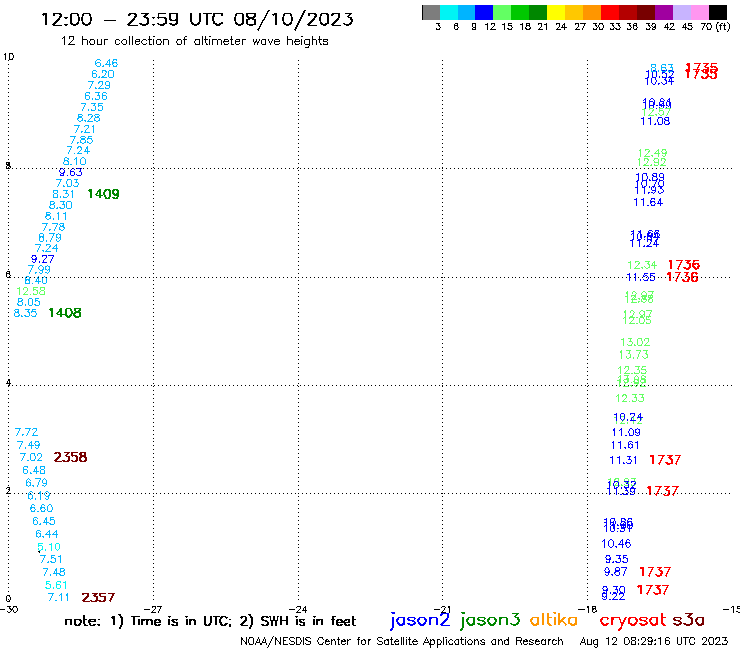Click the blue value 11.31

coord(623,460)
